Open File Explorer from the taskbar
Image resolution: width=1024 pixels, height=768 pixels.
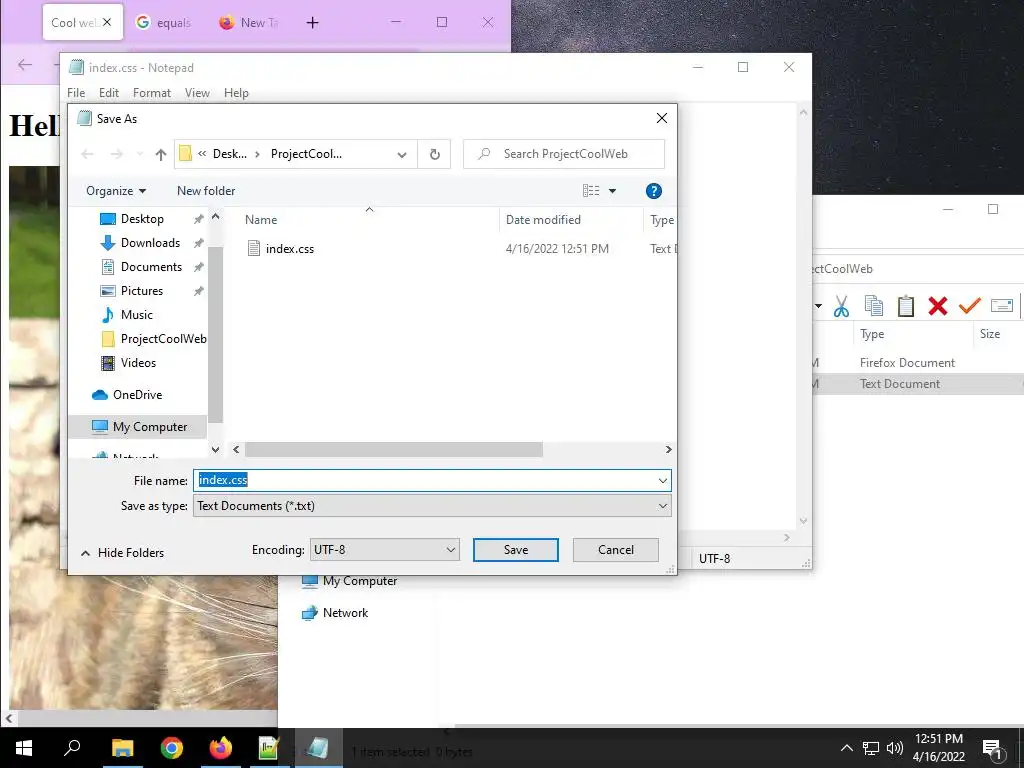(x=122, y=748)
